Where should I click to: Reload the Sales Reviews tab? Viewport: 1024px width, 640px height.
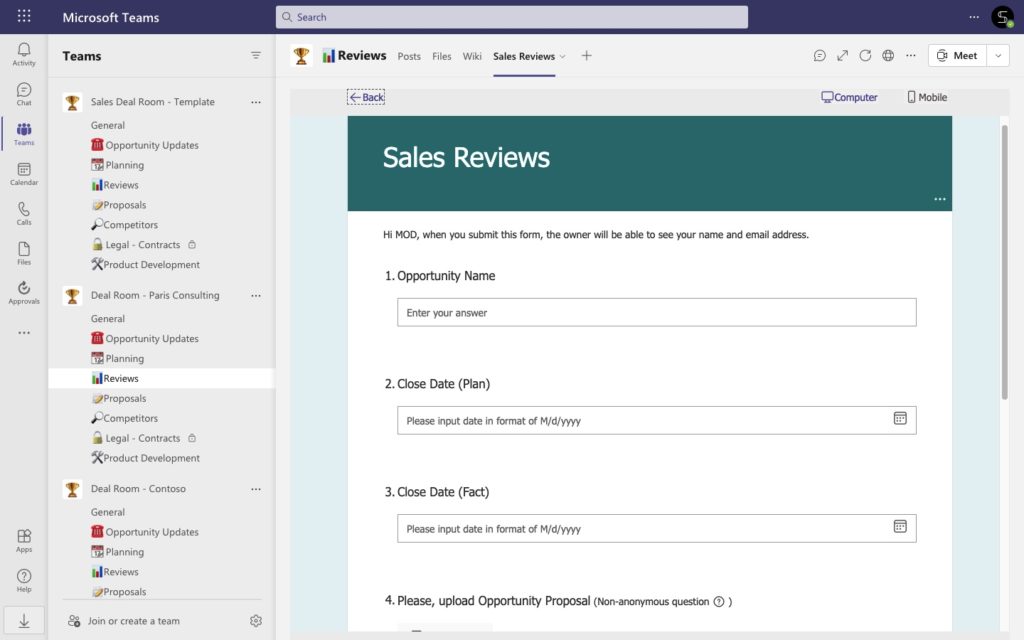click(x=865, y=56)
